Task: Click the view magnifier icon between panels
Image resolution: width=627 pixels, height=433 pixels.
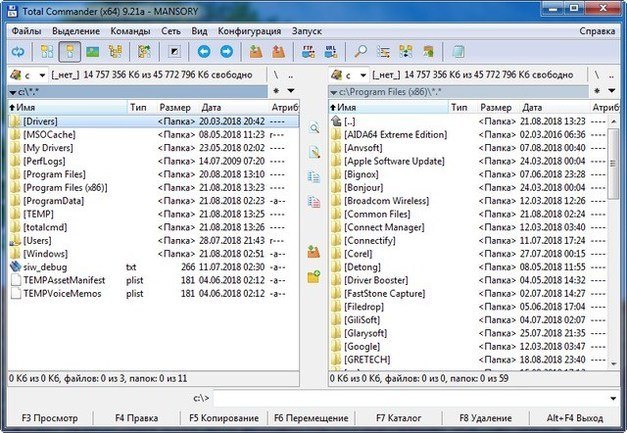Action: pos(314,129)
